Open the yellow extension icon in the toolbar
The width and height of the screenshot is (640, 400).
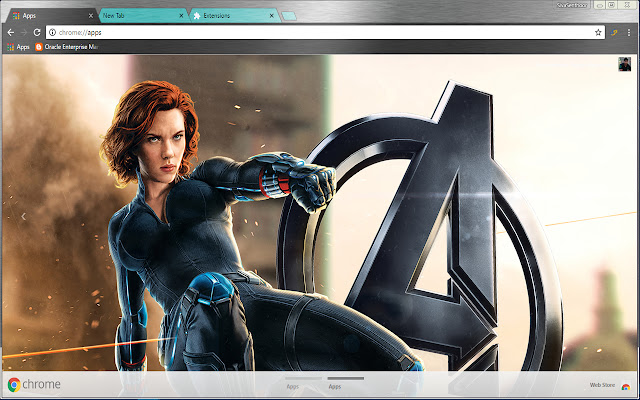click(614, 33)
